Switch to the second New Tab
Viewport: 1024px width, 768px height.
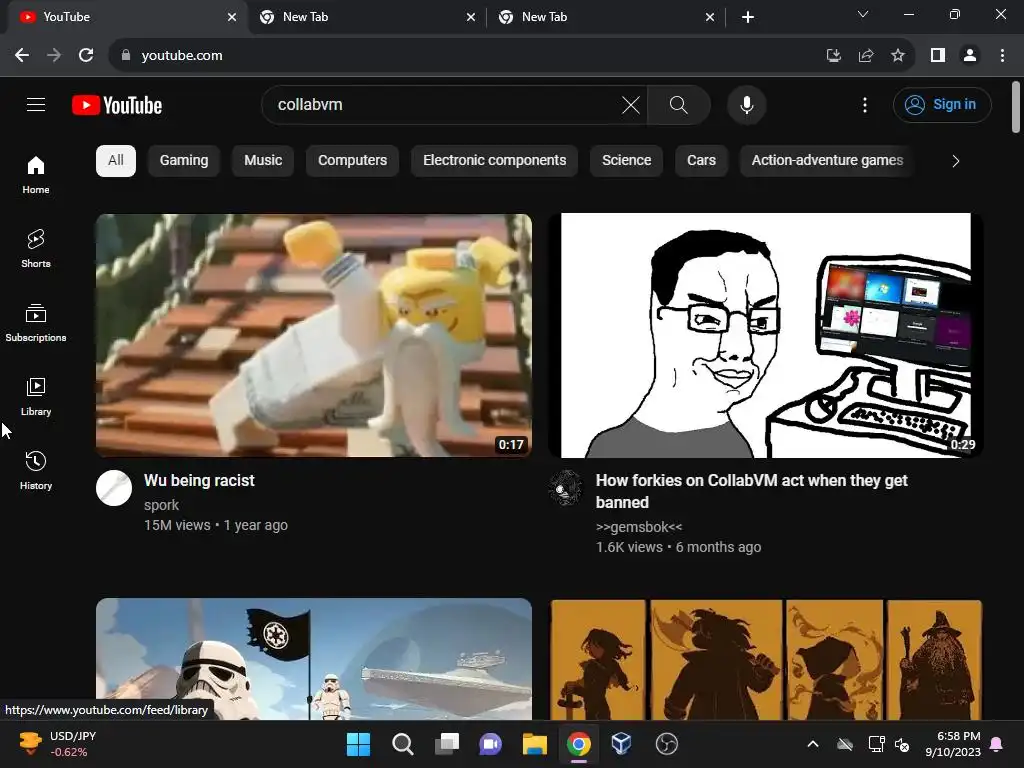point(366,17)
